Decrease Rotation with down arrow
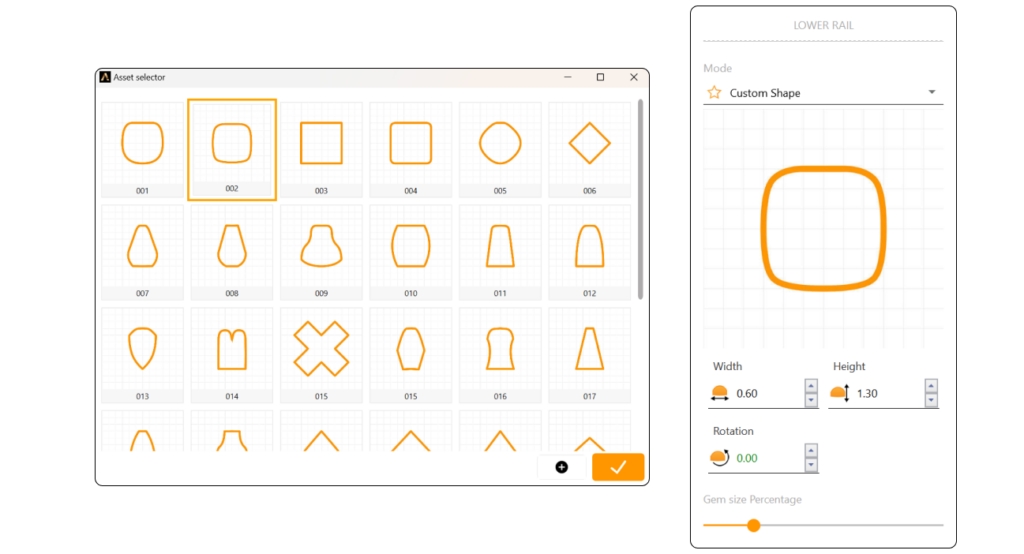The width and height of the screenshot is (1024, 554). [811, 465]
